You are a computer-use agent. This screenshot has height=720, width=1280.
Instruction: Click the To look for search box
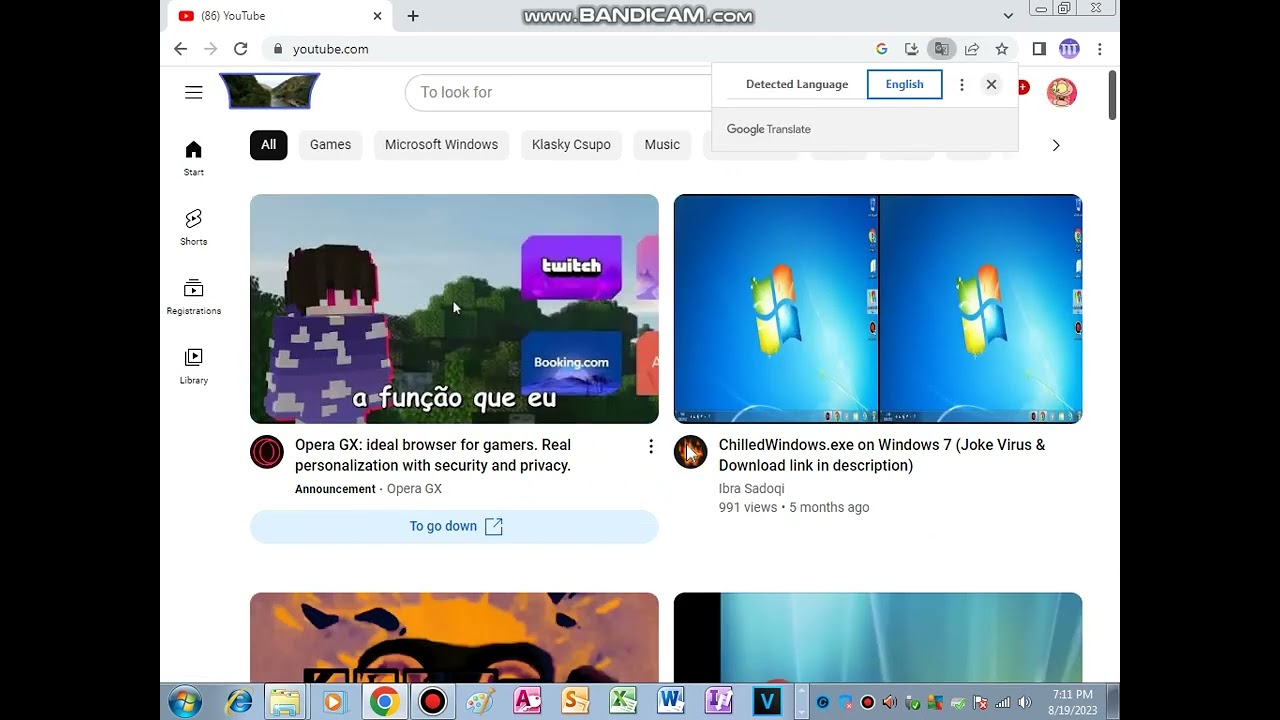click(560, 92)
